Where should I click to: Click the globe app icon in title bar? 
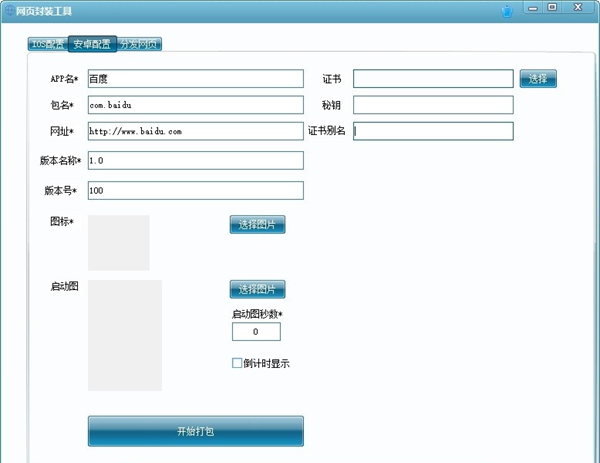9,10
